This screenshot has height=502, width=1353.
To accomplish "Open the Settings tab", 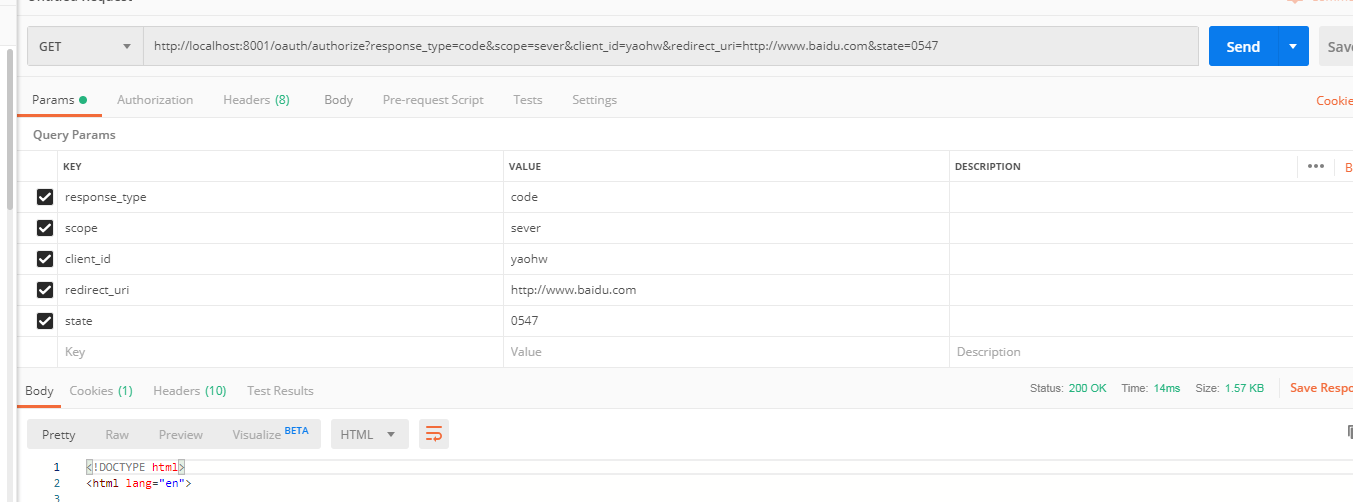I will [x=594, y=100].
